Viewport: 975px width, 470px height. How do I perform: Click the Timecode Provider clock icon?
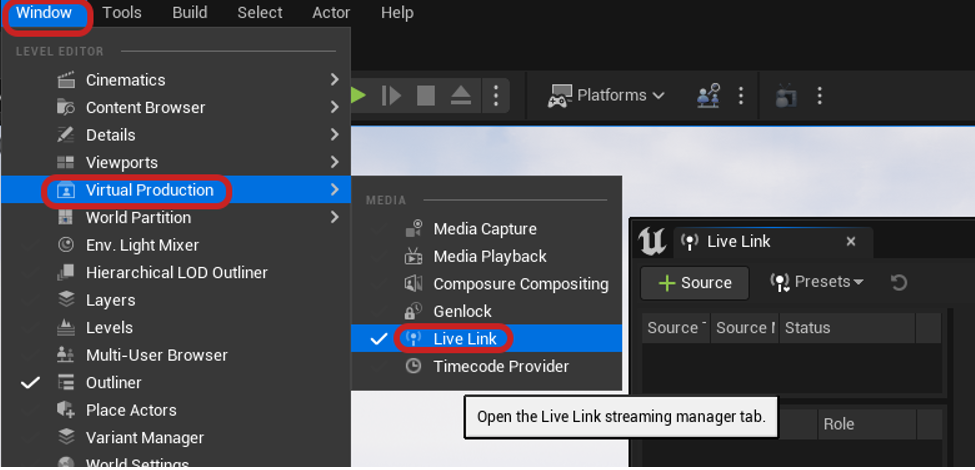(413, 366)
